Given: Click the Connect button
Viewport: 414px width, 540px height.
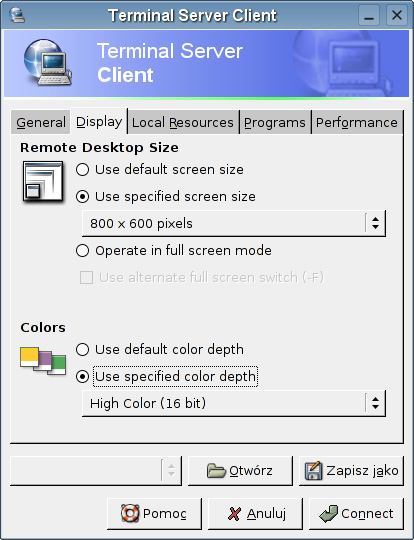Looking at the screenshot, I should coord(356,513).
